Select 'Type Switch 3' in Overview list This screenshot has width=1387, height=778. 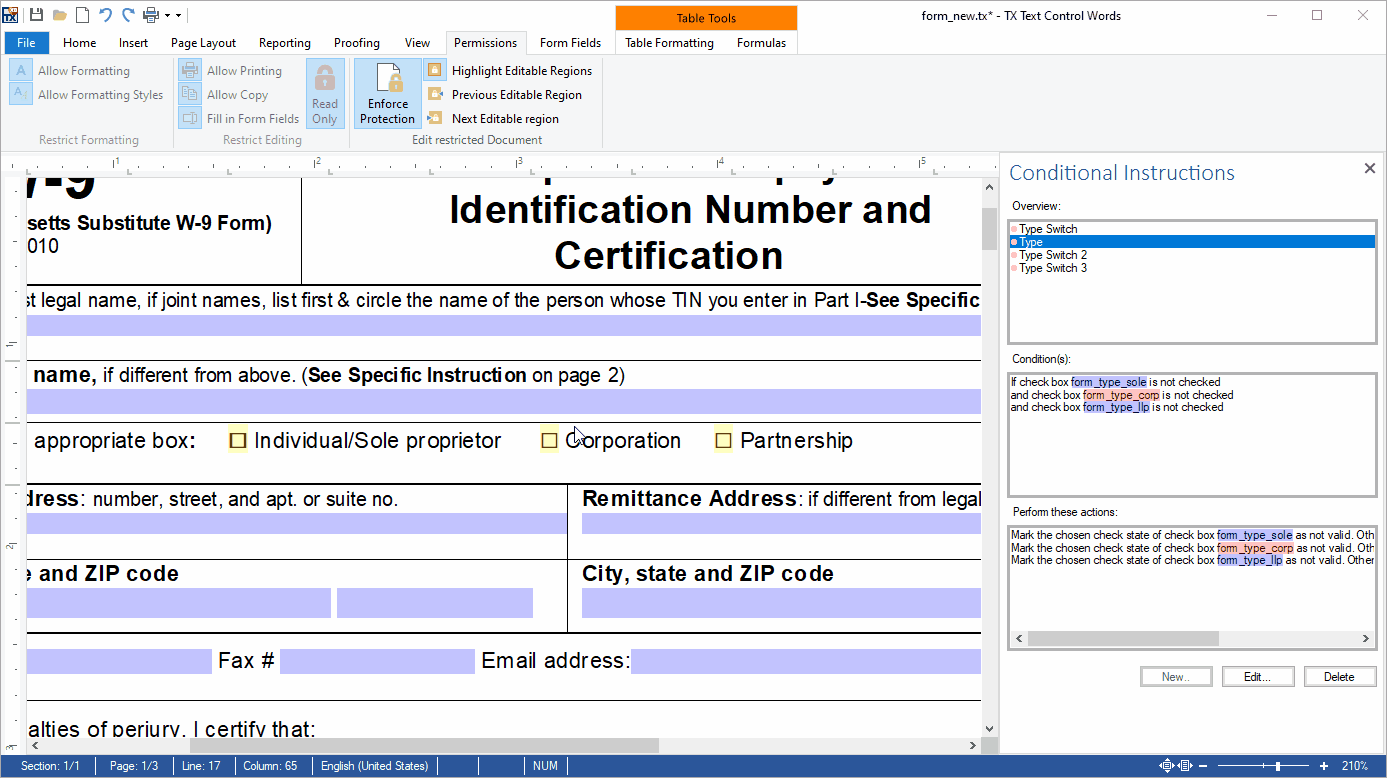(x=1192, y=268)
